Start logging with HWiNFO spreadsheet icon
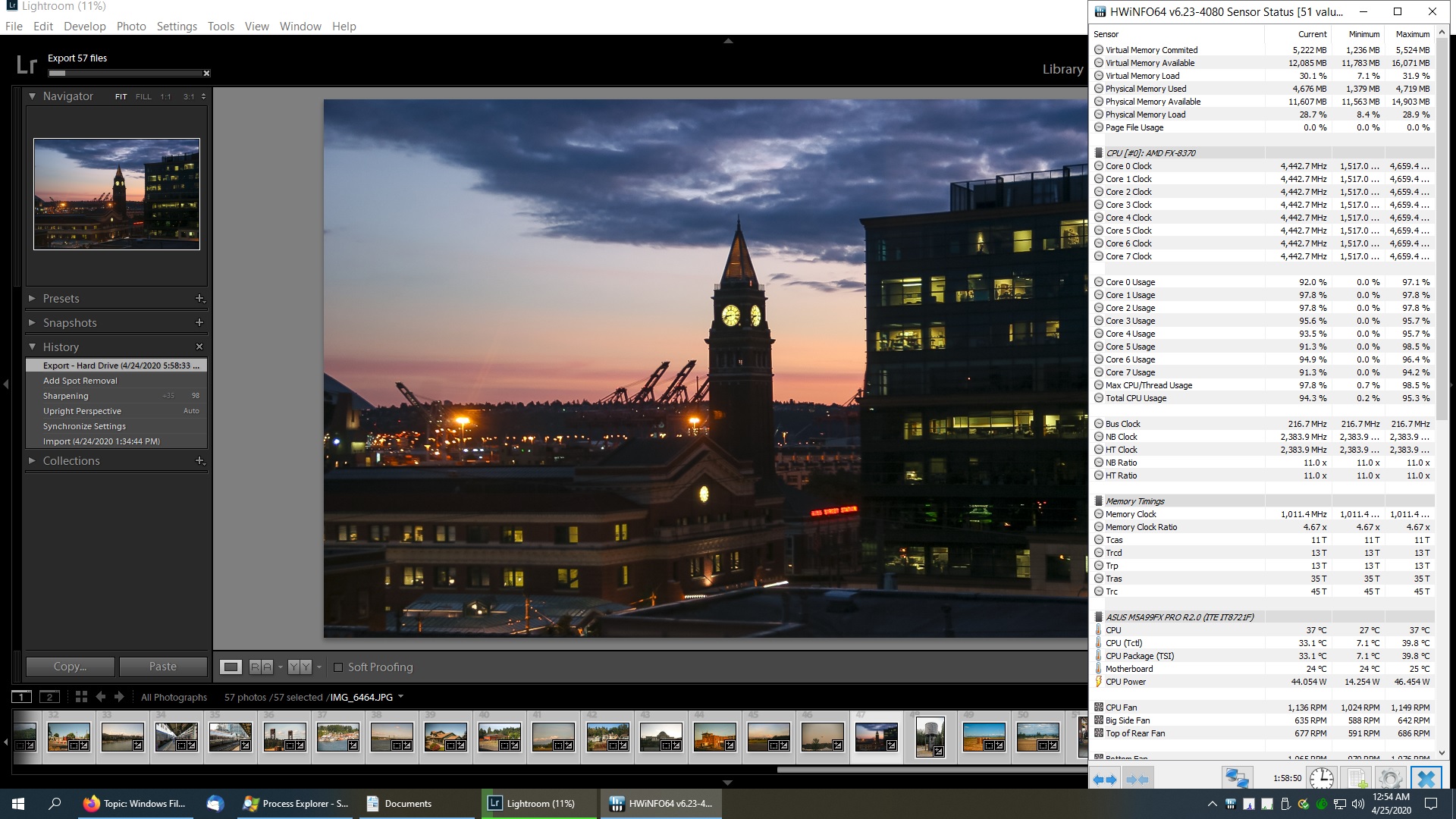 [x=1356, y=778]
